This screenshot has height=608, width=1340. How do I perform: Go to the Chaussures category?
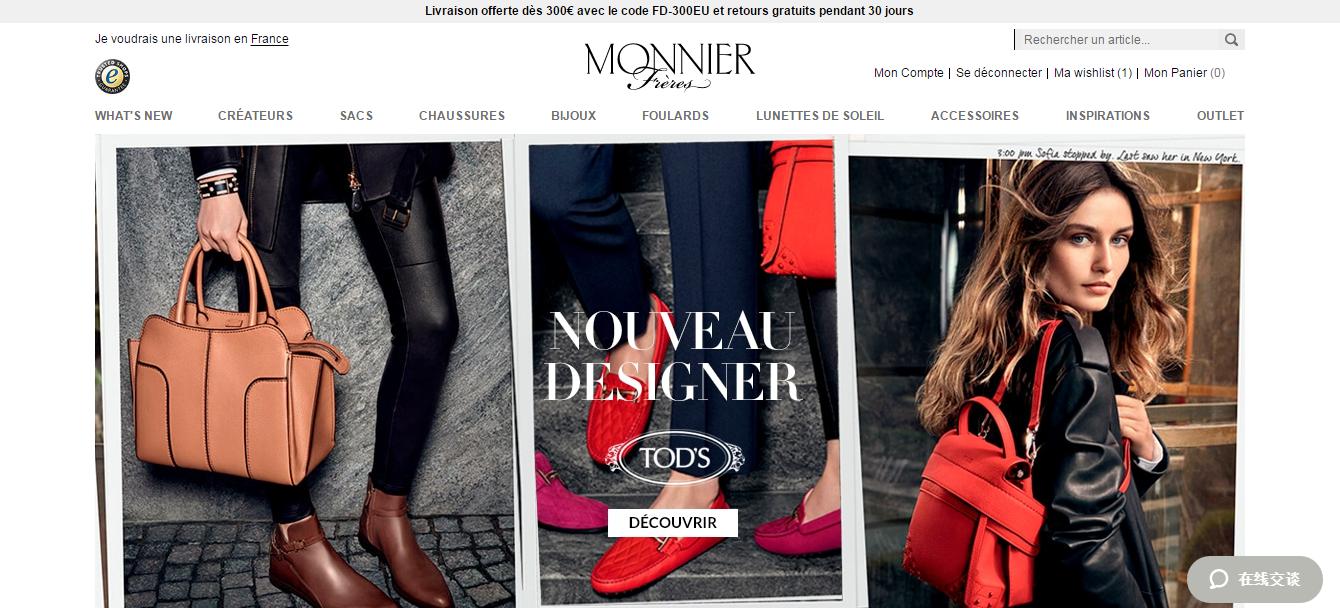pyautogui.click(x=462, y=116)
